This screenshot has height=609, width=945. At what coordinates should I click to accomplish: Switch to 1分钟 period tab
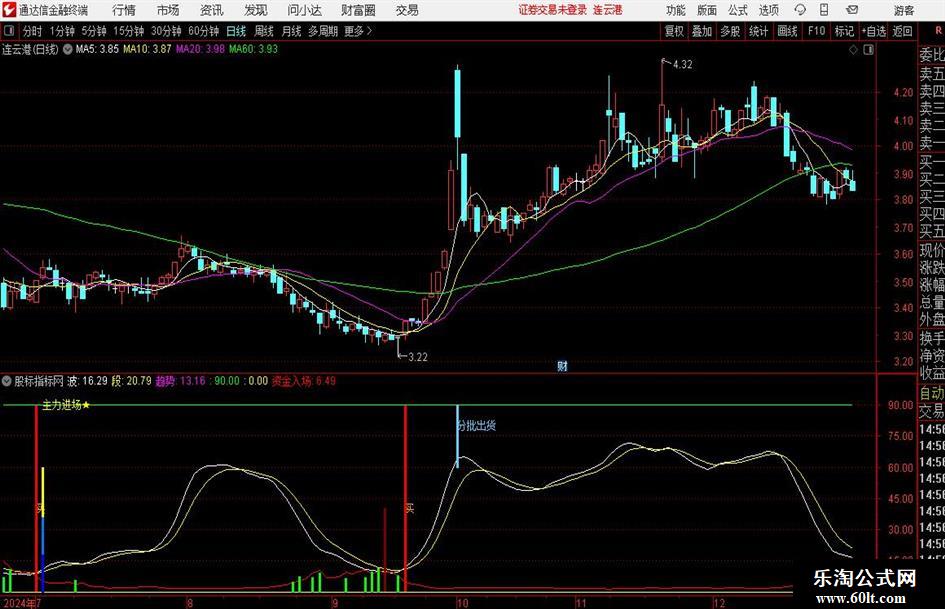click(x=62, y=31)
